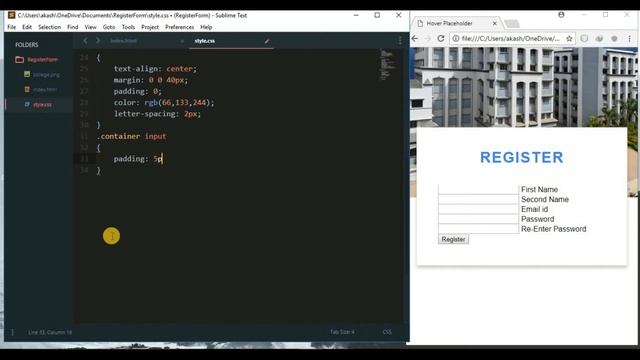Go back in the Chrome browser
The height and width of the screenshot is (360, 640).
point(415,38)
